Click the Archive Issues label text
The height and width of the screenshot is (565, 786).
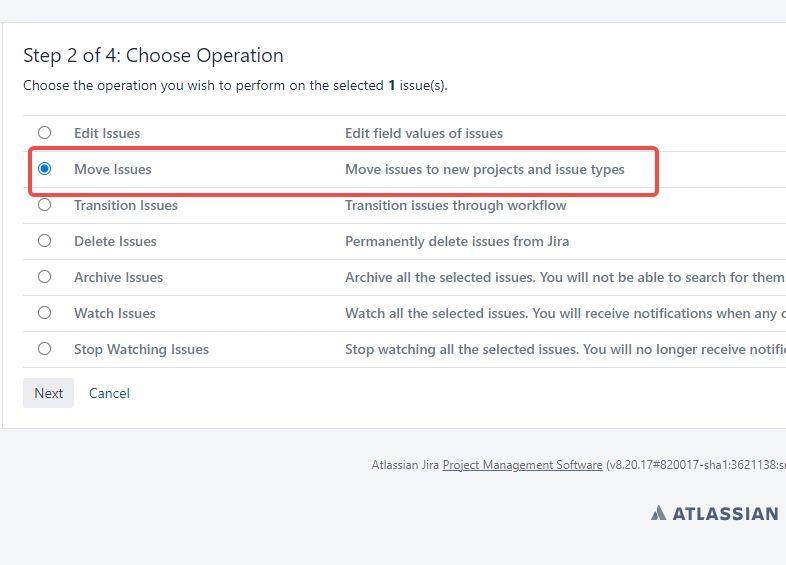(118, 277)
